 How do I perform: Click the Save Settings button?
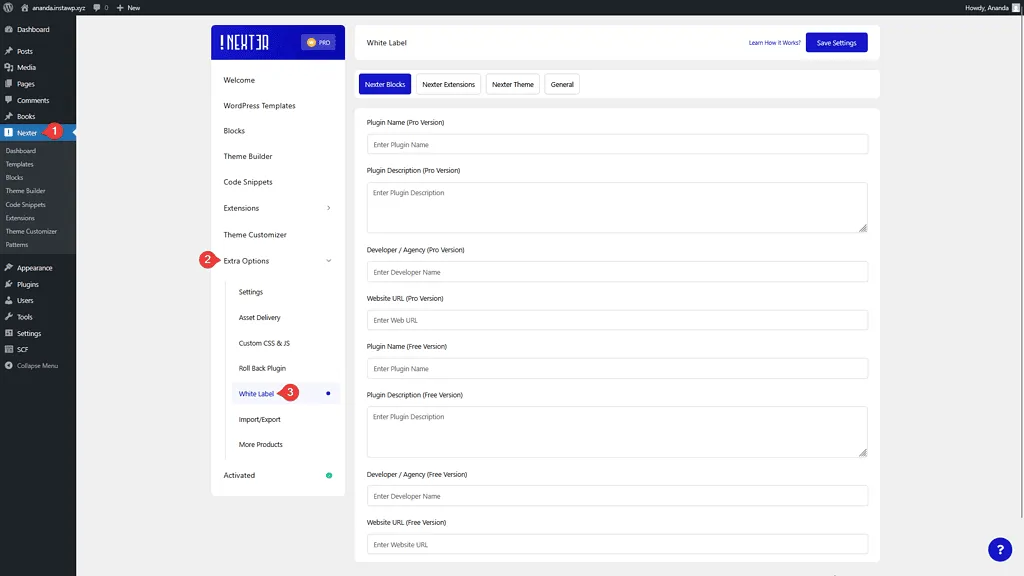(836, 43)
